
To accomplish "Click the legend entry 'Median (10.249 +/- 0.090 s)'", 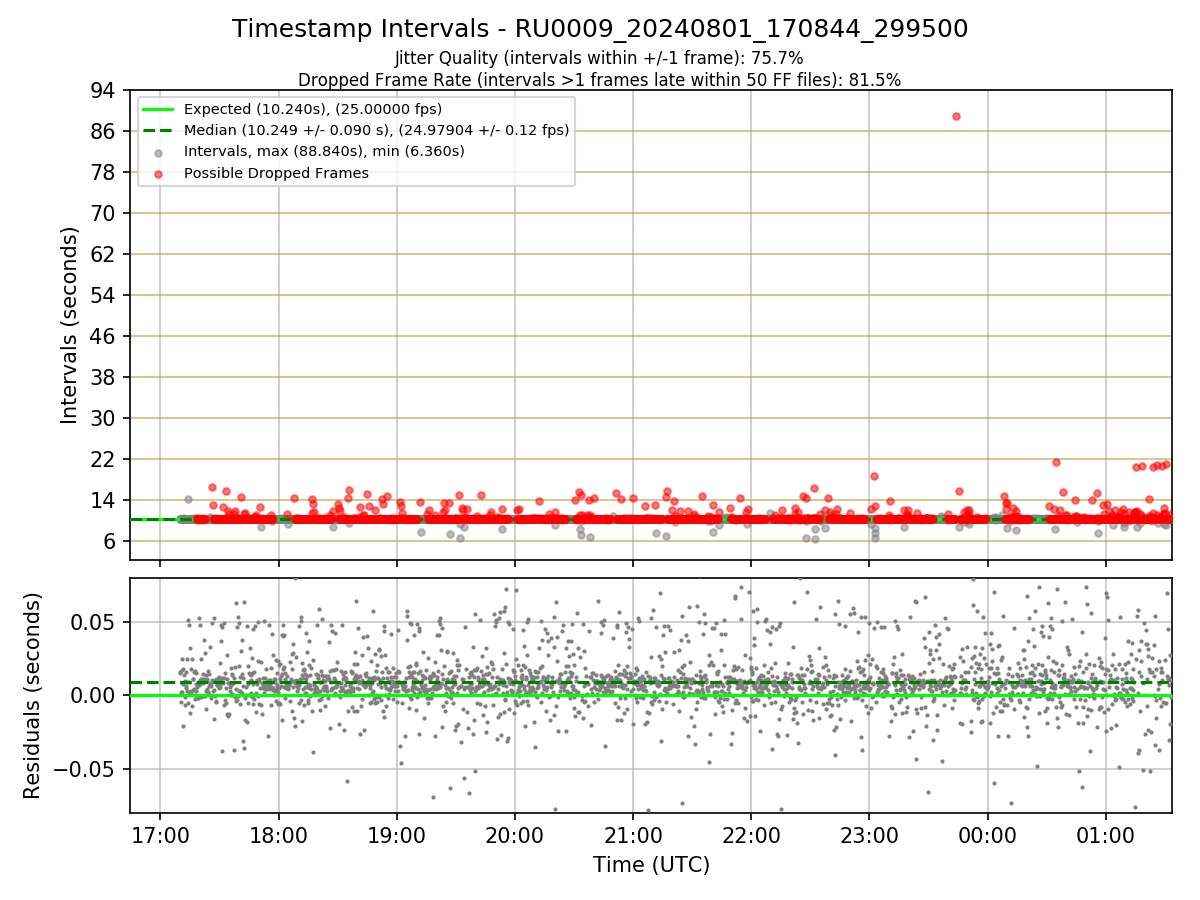I will 376,130.
